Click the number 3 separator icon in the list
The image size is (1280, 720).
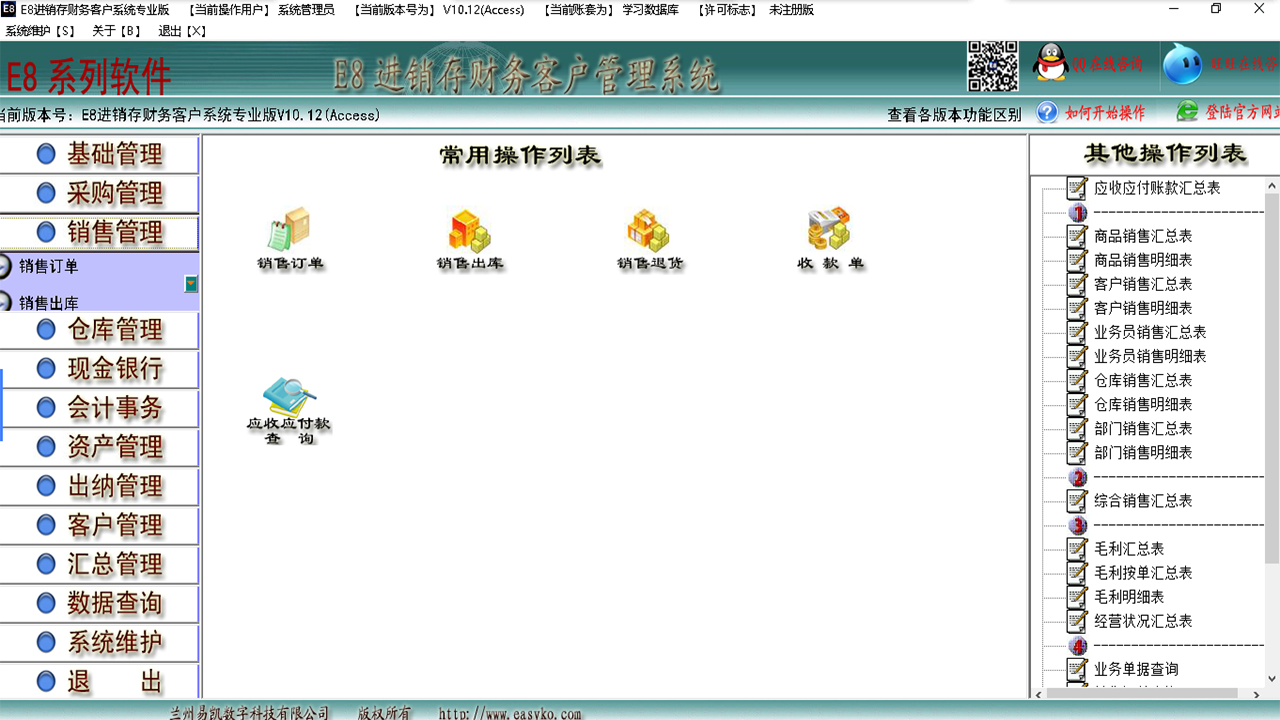point(1078,525)
